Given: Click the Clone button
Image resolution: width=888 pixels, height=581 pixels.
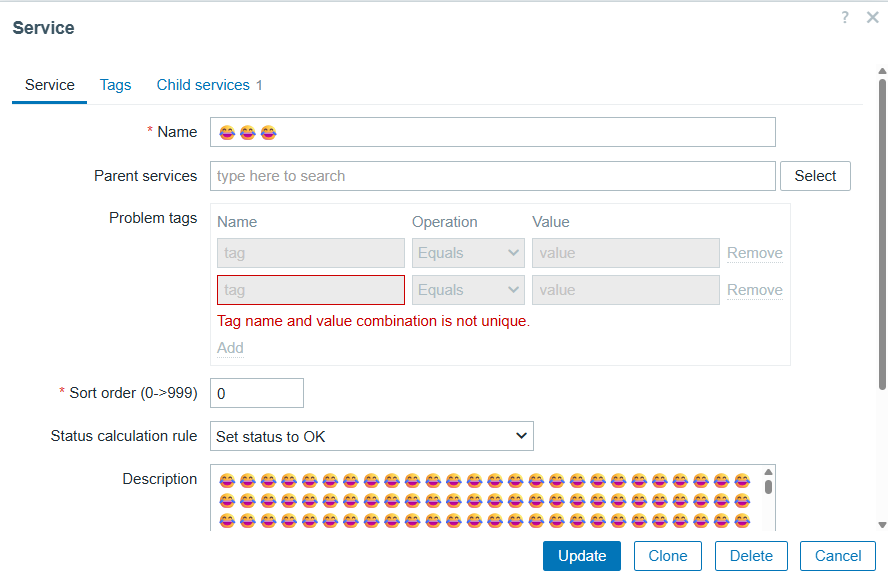Looking at the screenshot, I should pos(668,556).
